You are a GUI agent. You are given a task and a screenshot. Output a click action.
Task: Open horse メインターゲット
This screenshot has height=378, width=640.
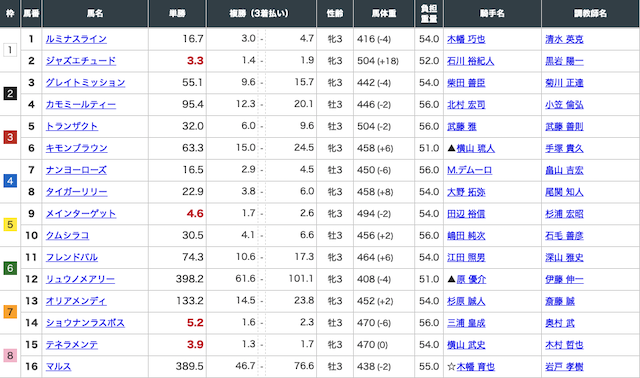coord(81,214)
